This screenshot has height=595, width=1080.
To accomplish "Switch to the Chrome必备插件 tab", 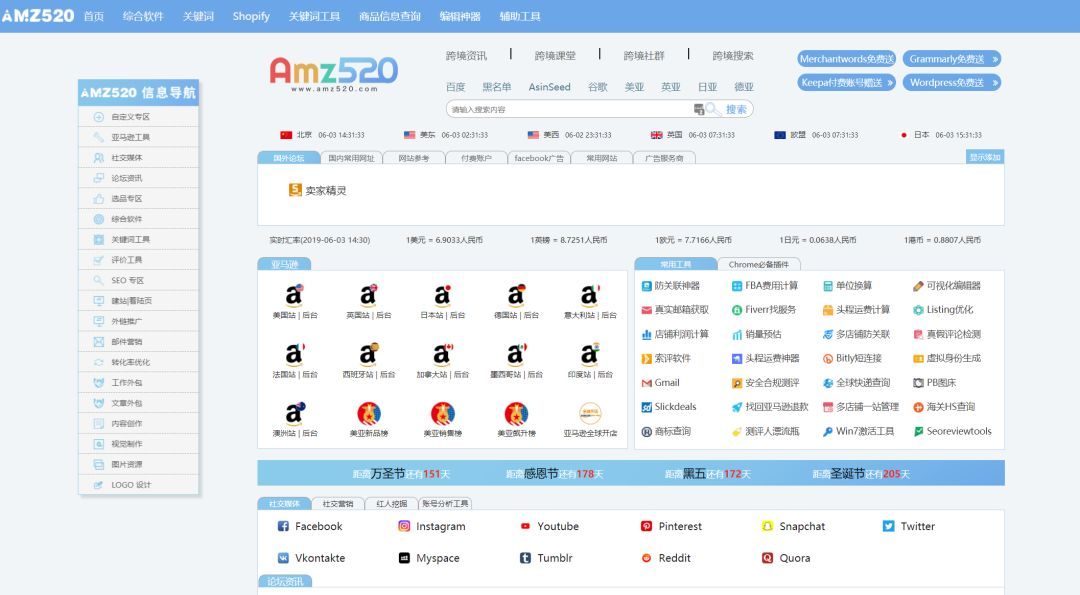I will point(758,264).
